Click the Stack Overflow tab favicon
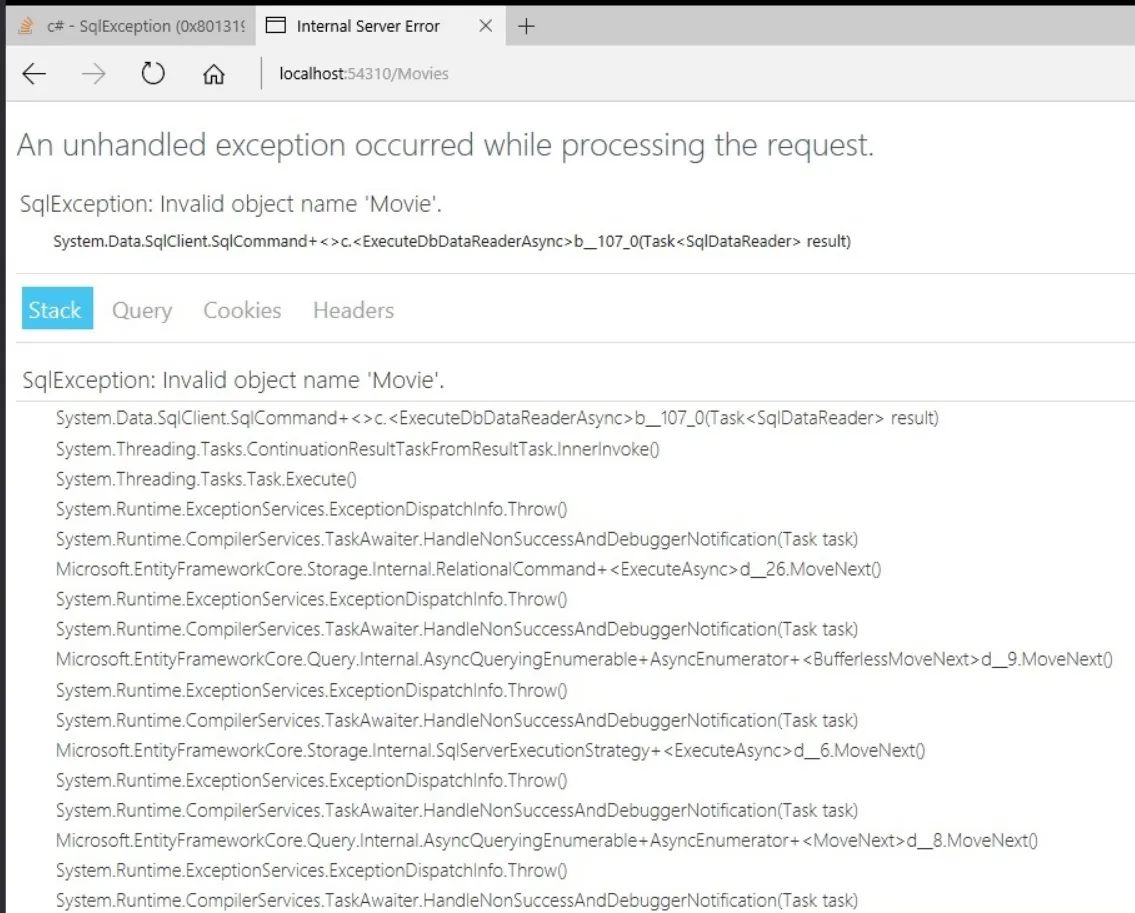1135x913 pixels. 27,26
